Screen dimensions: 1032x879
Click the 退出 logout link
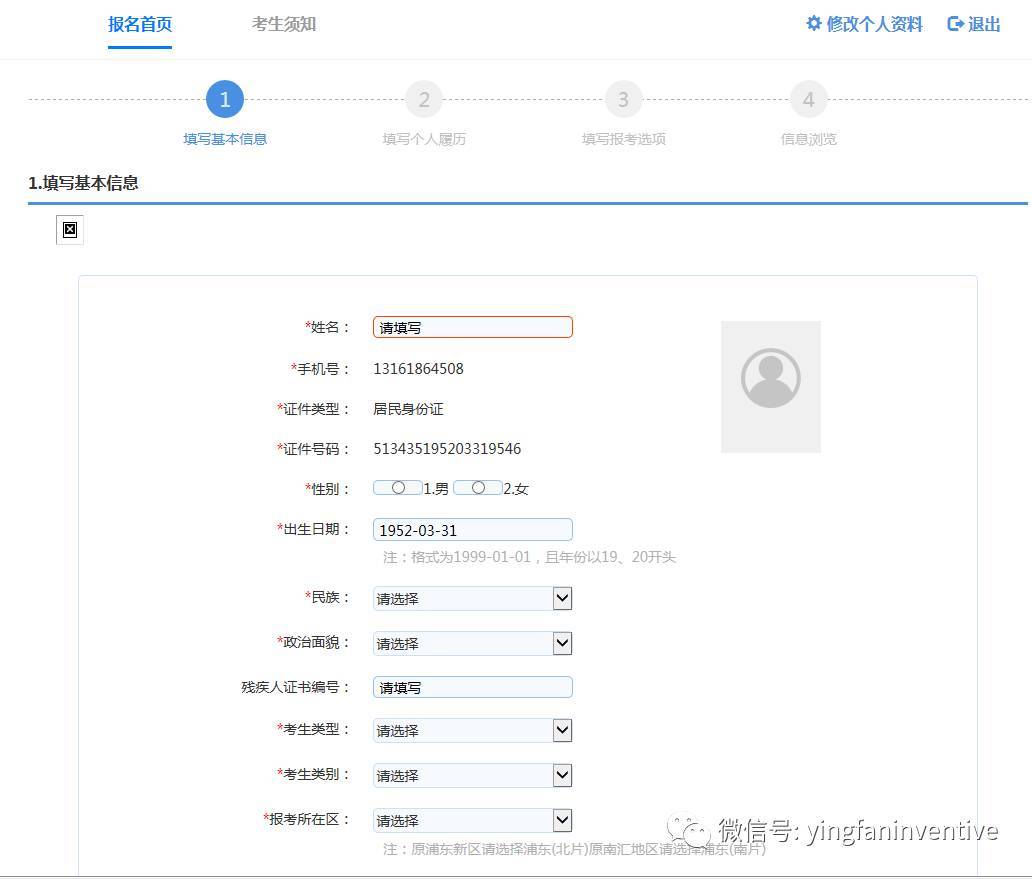click(984, 25)
